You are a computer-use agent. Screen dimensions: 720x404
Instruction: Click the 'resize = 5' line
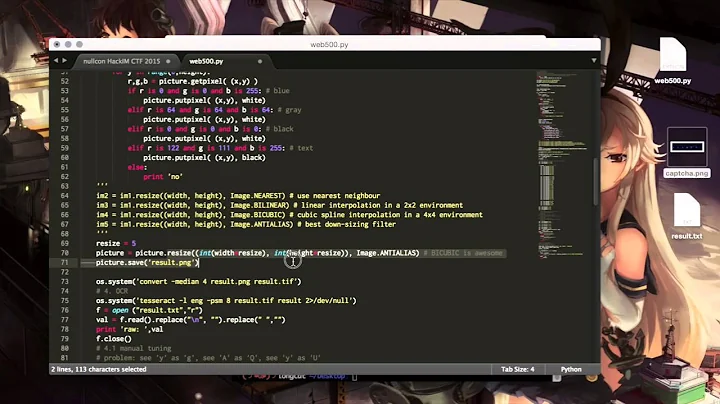[x=116, y=243]
